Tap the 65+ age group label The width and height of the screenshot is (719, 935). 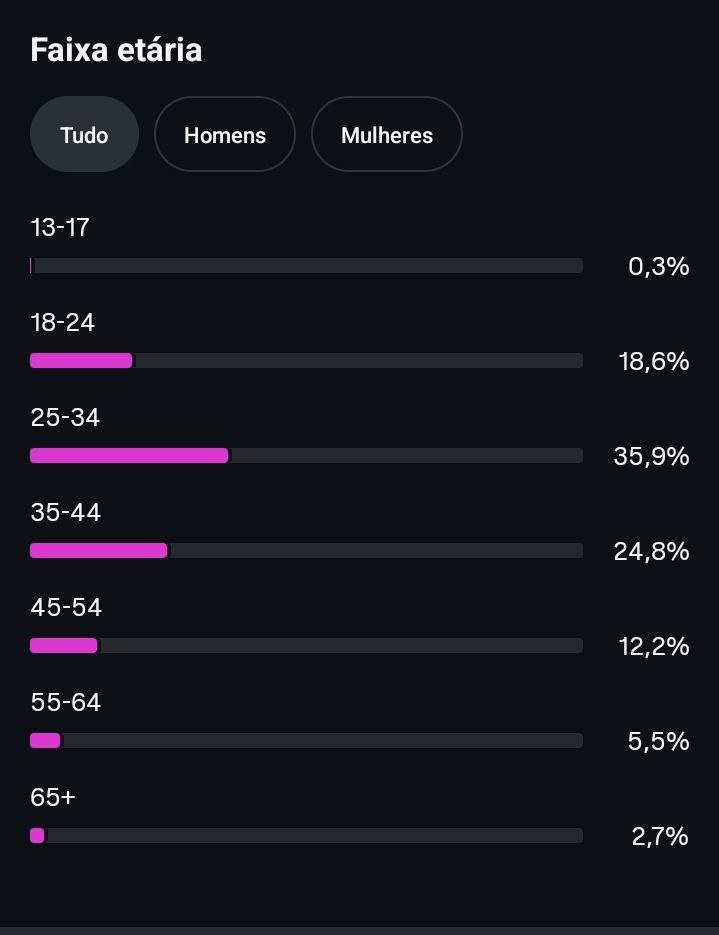(53, 798)
